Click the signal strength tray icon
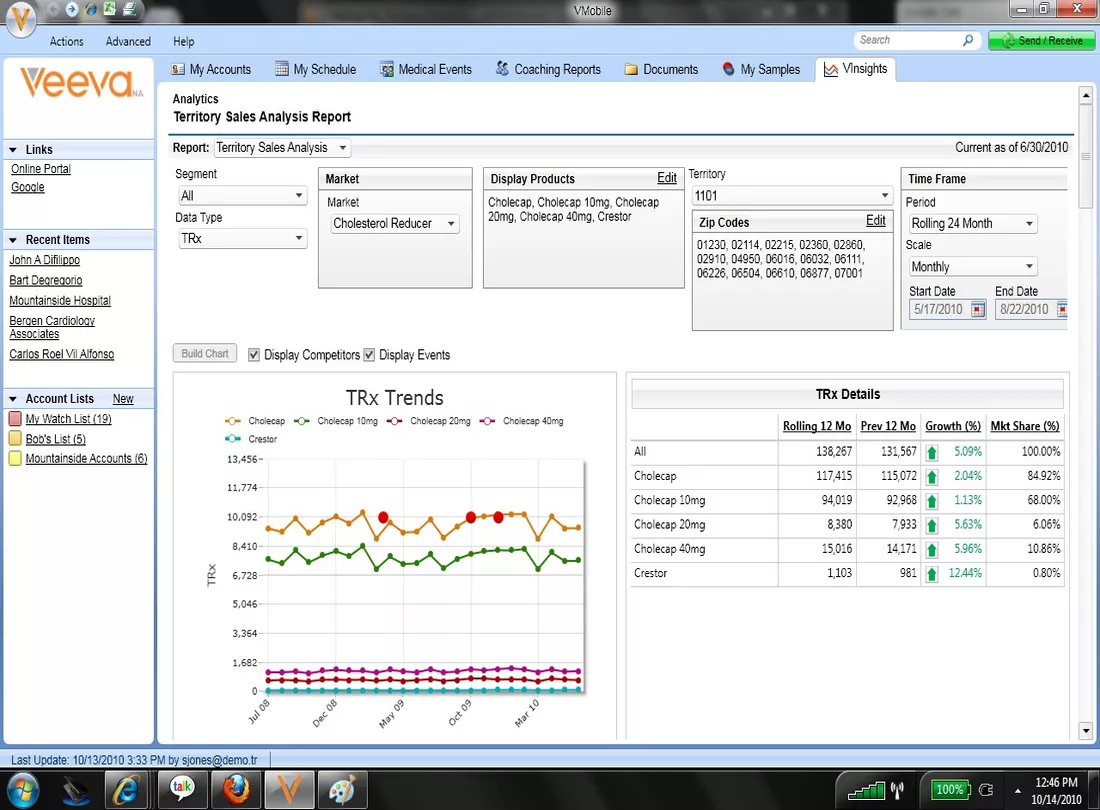The height and width of the screenshot is (810, 1100). [x=866, y=791]
